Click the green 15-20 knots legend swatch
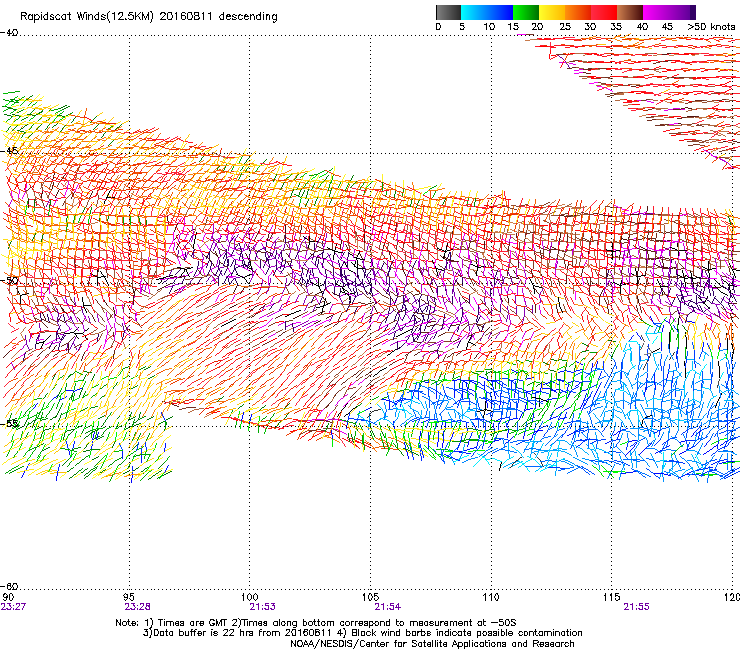The width and height of the screenshot is (740, 650). [x=526, y=12]
